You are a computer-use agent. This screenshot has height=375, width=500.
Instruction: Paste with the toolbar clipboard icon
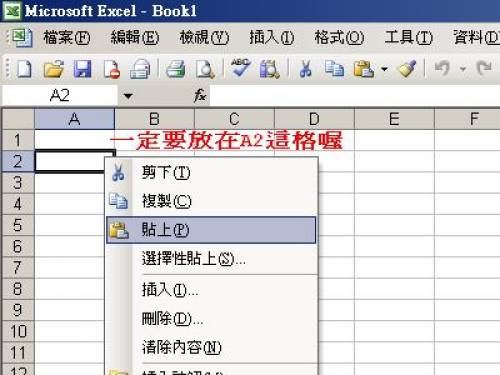(364, 69)
